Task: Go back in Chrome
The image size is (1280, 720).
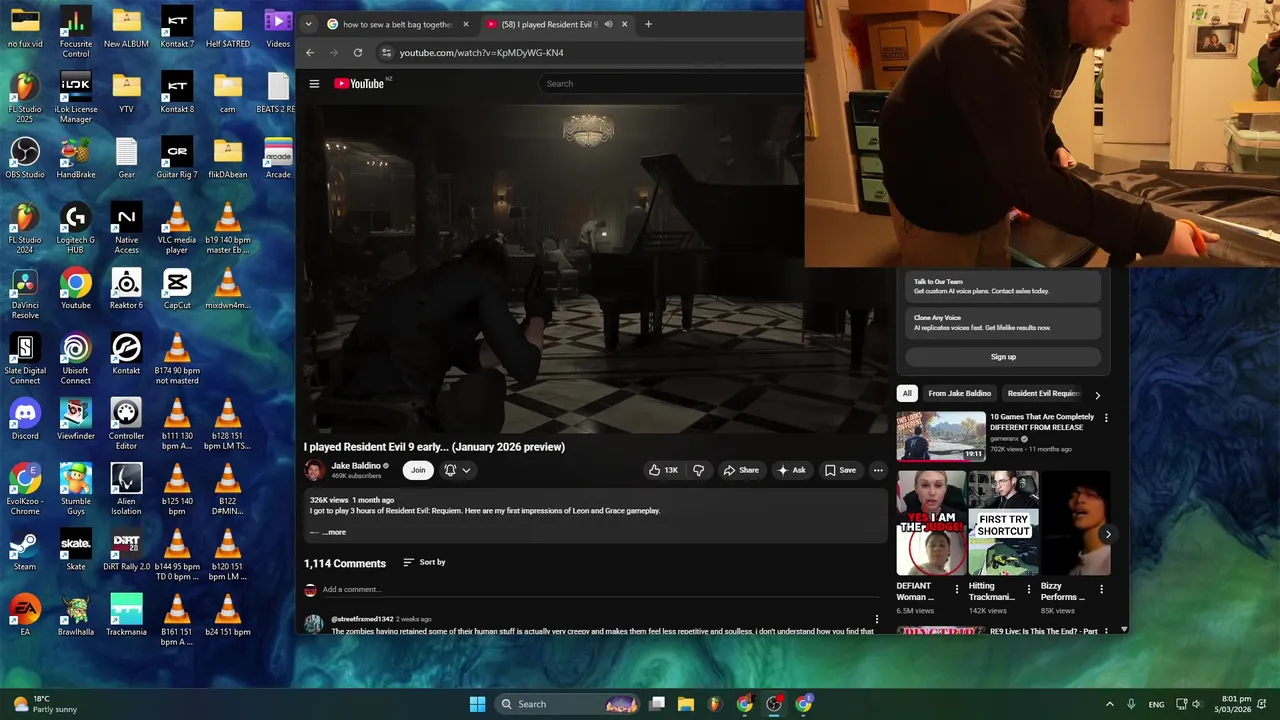Action: click(310, 53)
